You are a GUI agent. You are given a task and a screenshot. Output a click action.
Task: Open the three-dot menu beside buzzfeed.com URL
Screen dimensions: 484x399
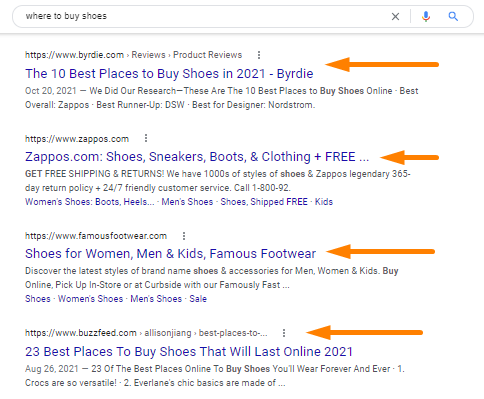tap(284, 333)
